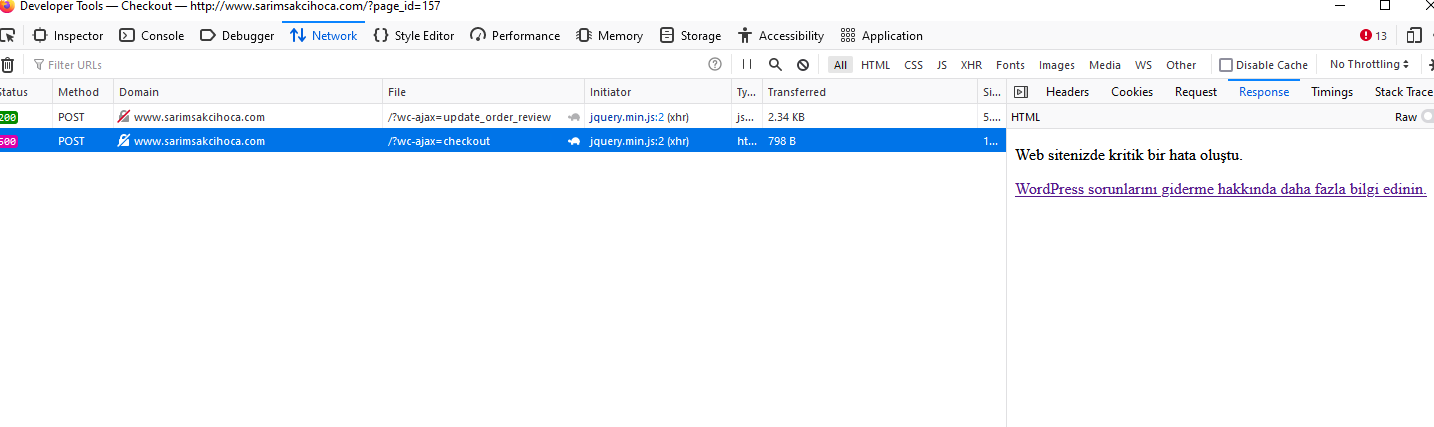Select the Response tab
Viewport: 1434px width, 427px height.
click(1264, 92)
